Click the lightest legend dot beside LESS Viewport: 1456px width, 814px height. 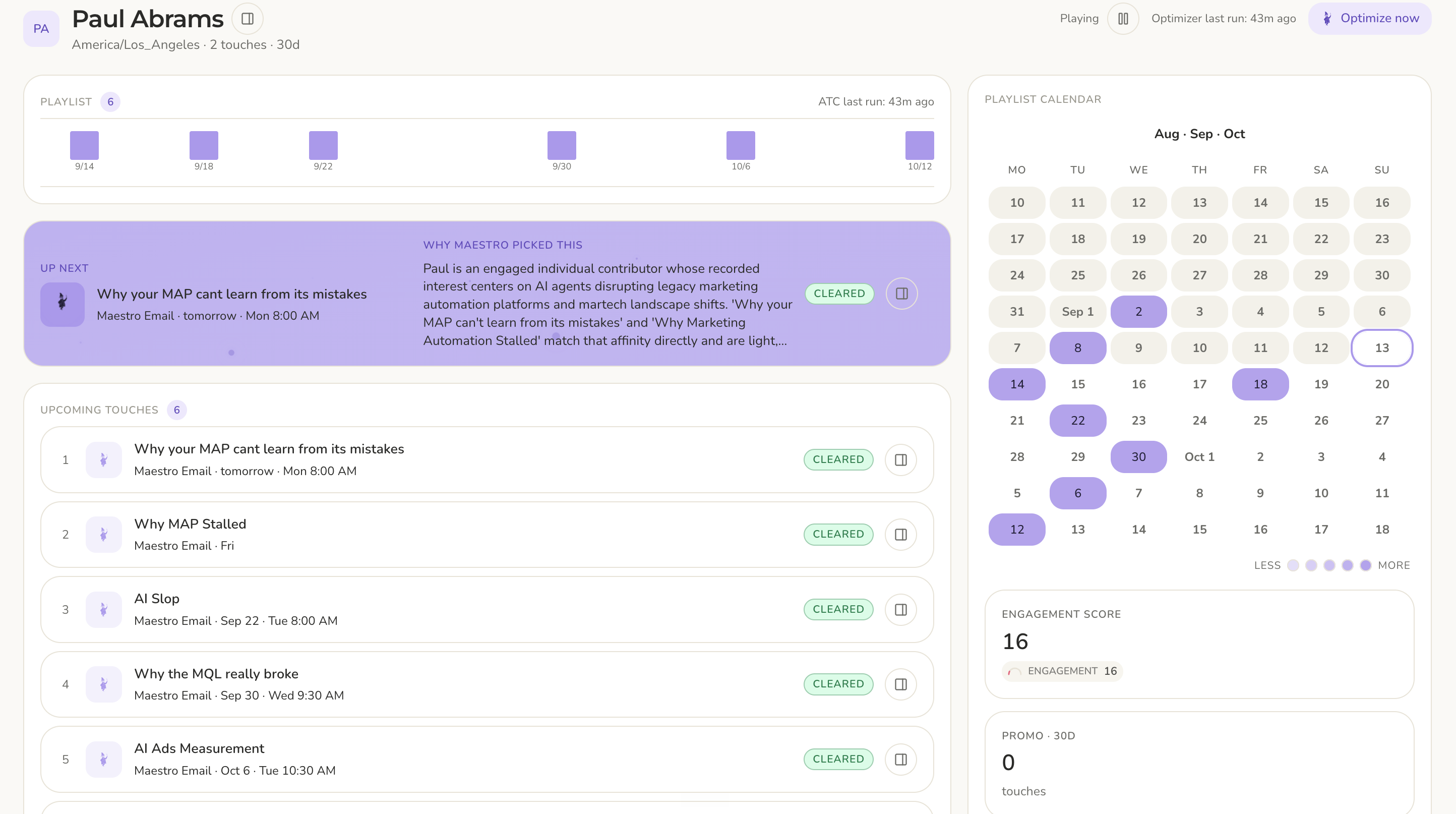coord(1293,565)
